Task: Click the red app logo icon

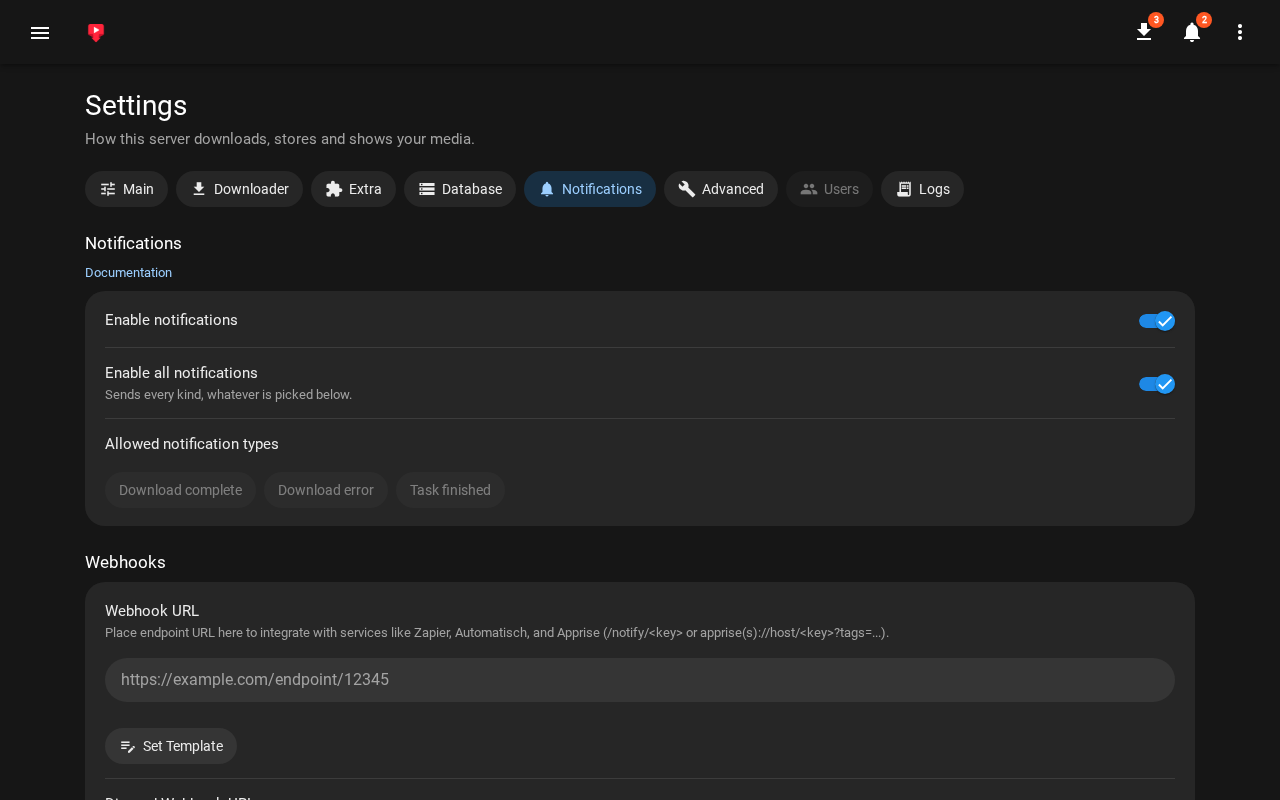Action: click(96, 33)
